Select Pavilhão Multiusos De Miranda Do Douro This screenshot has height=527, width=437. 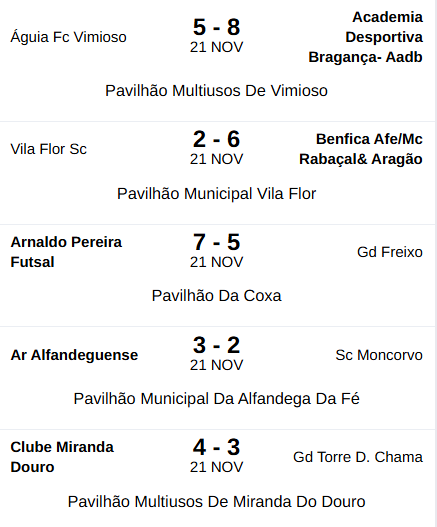[x=216, y=502]
